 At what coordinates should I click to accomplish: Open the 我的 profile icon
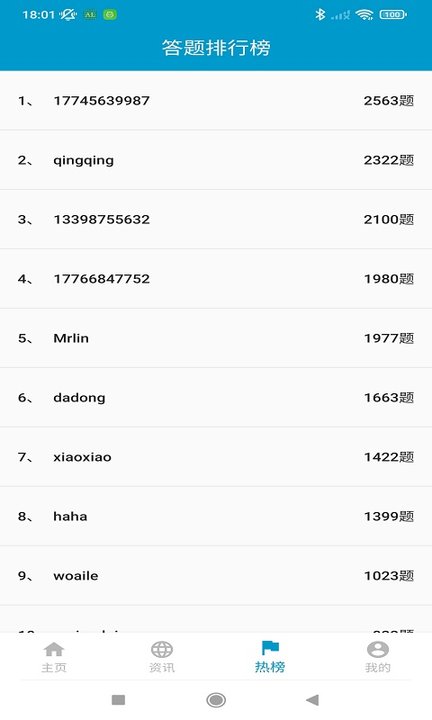(x=378, y=649)
